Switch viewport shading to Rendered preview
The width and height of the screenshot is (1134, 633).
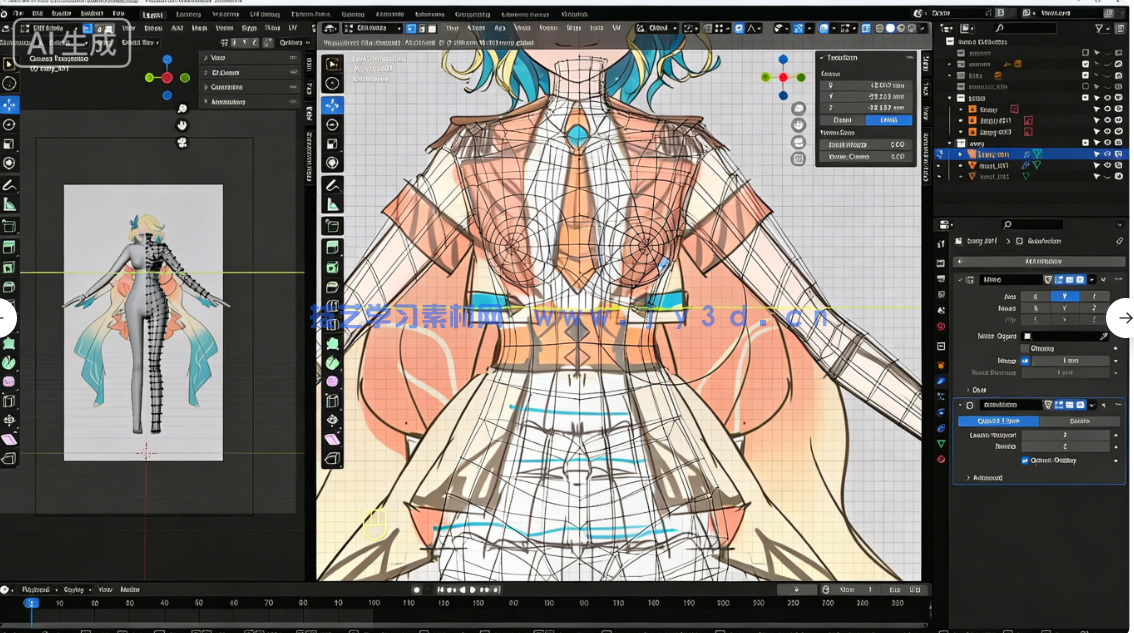point(912,29)
